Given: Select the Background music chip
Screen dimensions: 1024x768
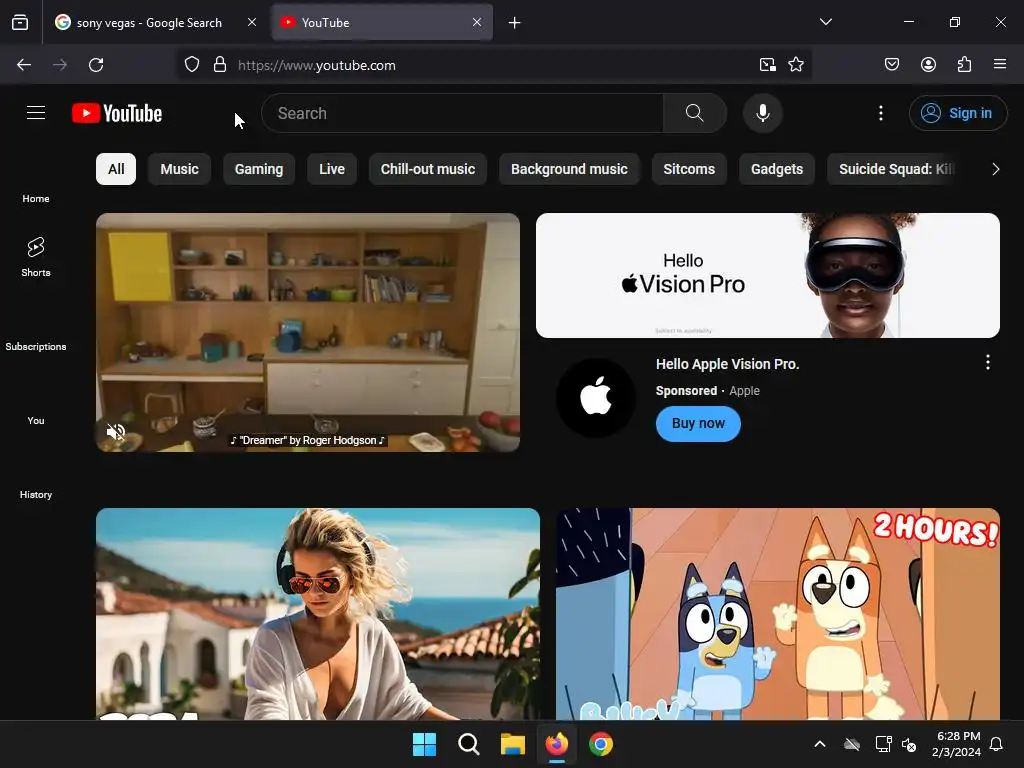Looking at the screenshot, I should (569, 169).
